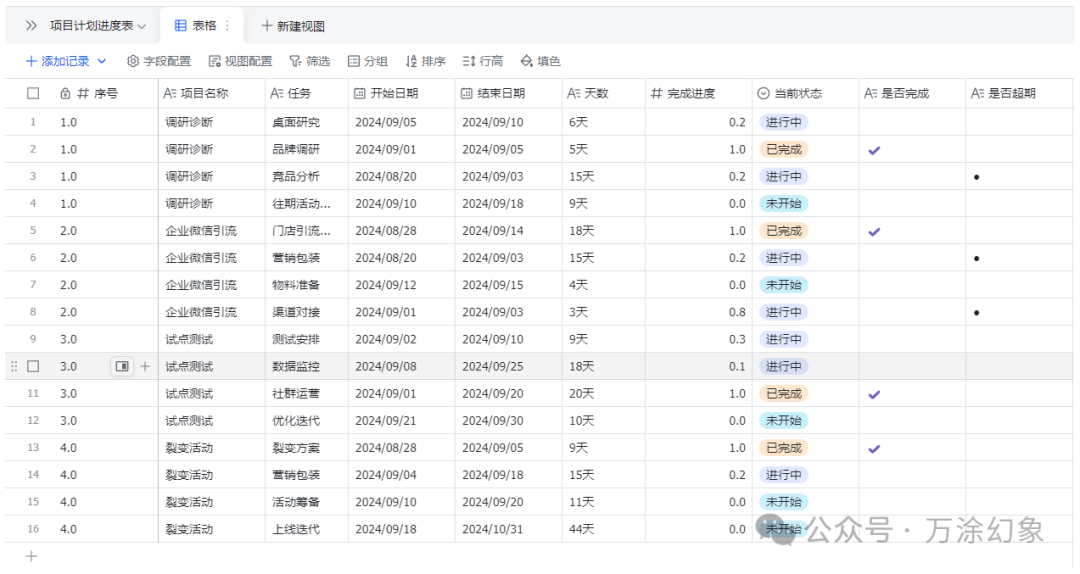The width and height of the screenshot is (1080, 574).
Task: Click checkmark in 品牌调研 row
Action: click(874, 150)
